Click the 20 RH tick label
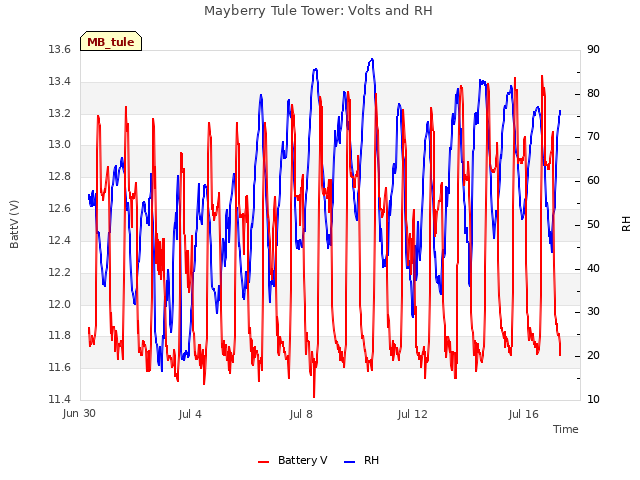The image size is (640, 480). [x=593, y=356]
